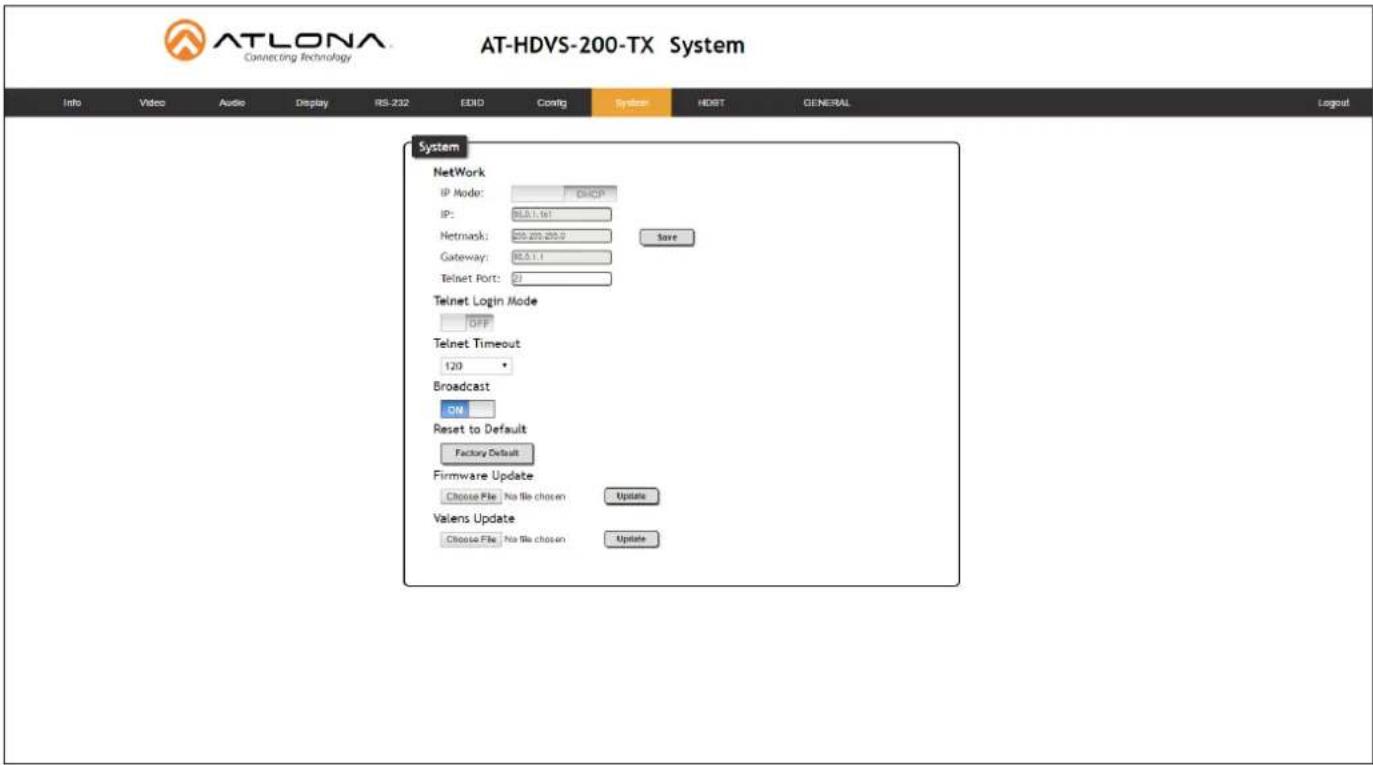Click the Reset to Default label
The height and width of the screenshot is (765, 1373).
480,429
